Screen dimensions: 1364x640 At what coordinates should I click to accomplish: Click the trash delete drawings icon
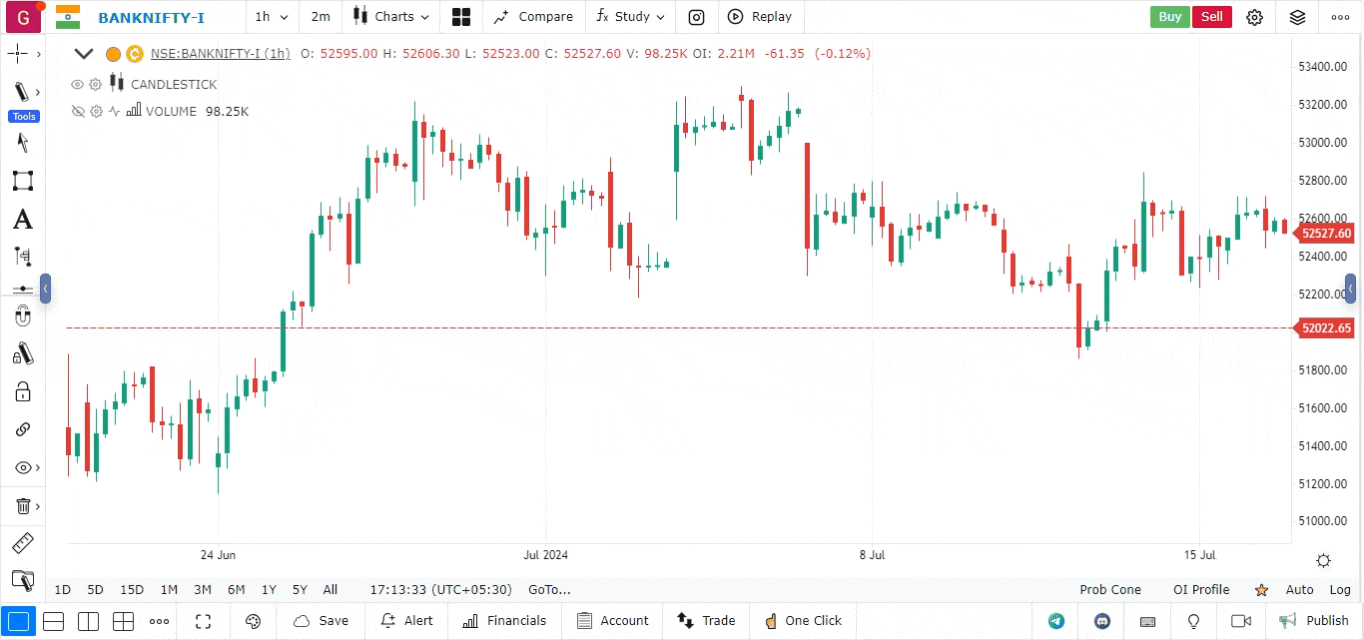pos(22,507)
